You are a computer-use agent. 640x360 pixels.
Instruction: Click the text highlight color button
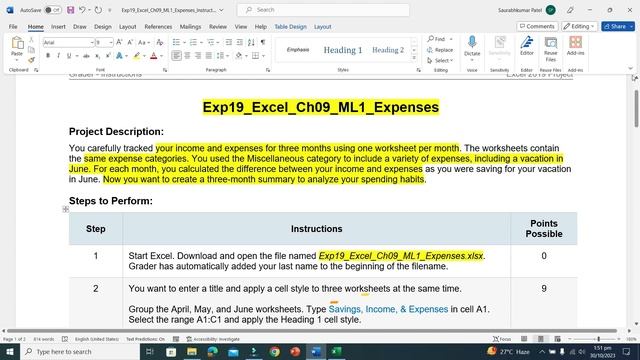(x=136, y=56)
